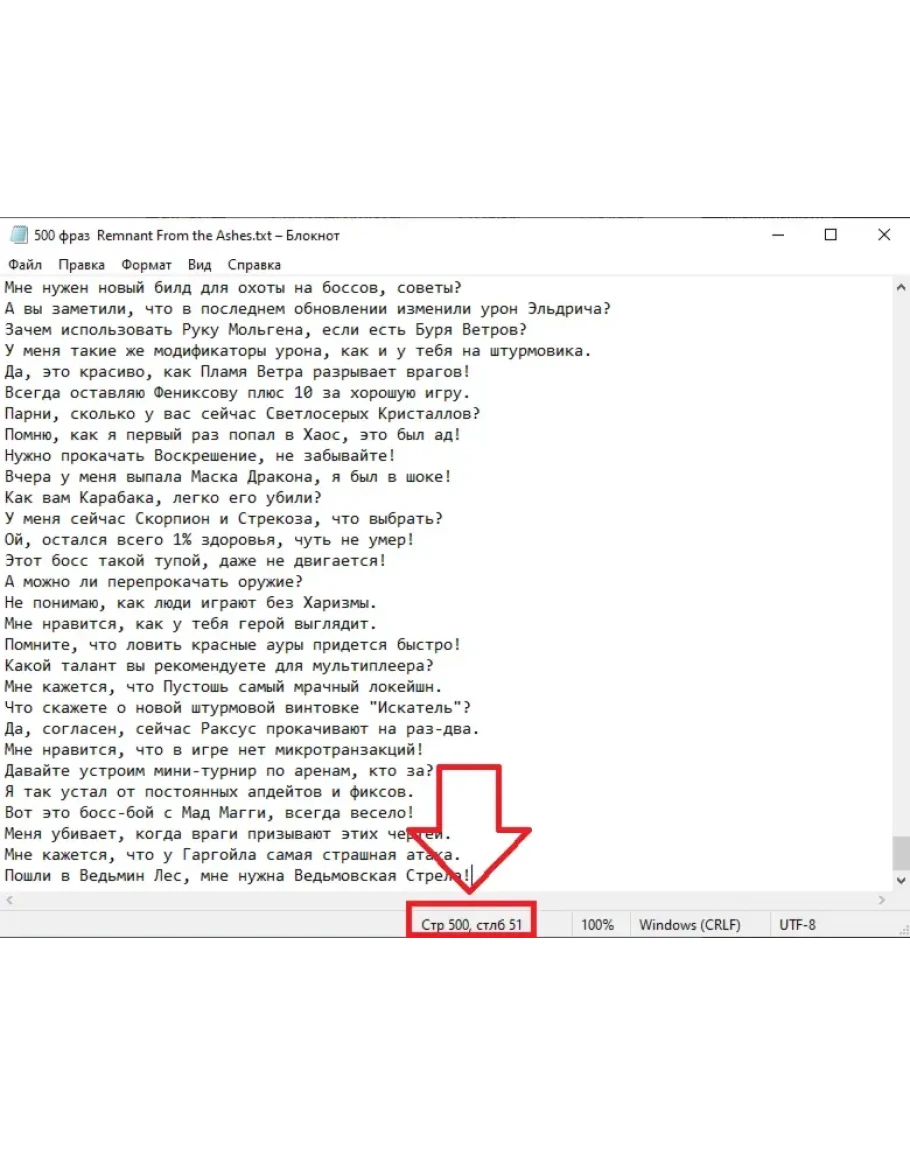Viewport: 910px width, 1155px height.
Task: Click the 100% zoom level indicator
Action: tap(597, 925)
